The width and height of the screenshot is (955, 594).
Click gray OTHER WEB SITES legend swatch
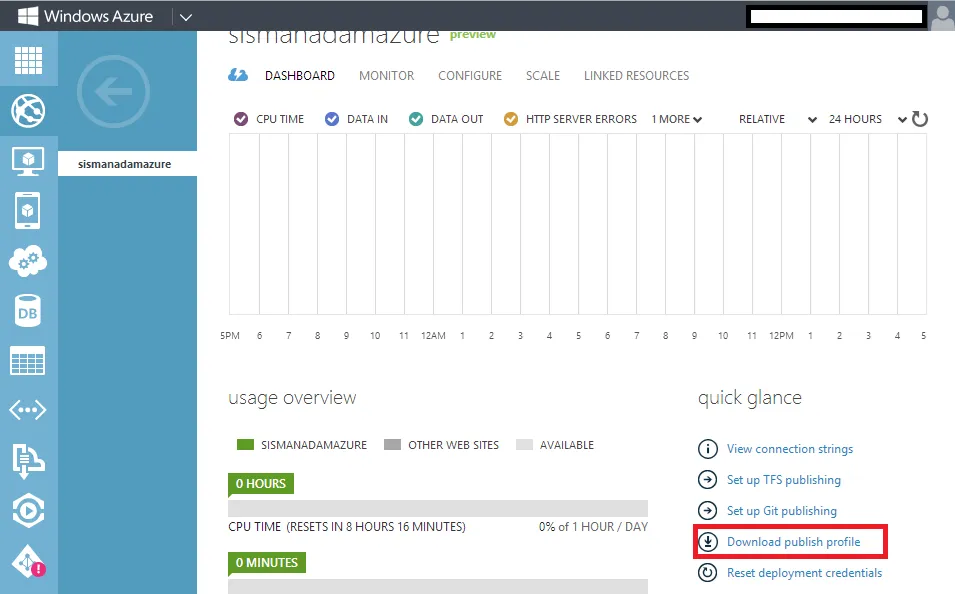392,445
